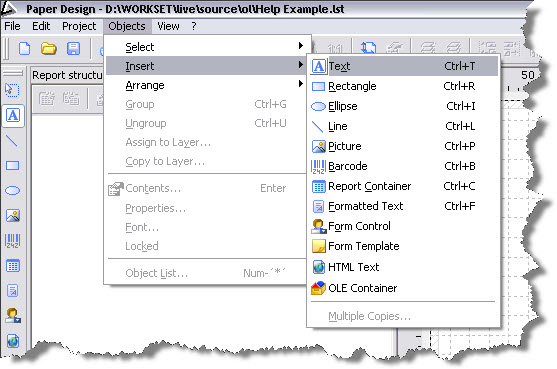Image resolution: width=557 pixels, height=369 pixels.
Task: Click the Ungroup menu entry
Action: click(207, 123)
